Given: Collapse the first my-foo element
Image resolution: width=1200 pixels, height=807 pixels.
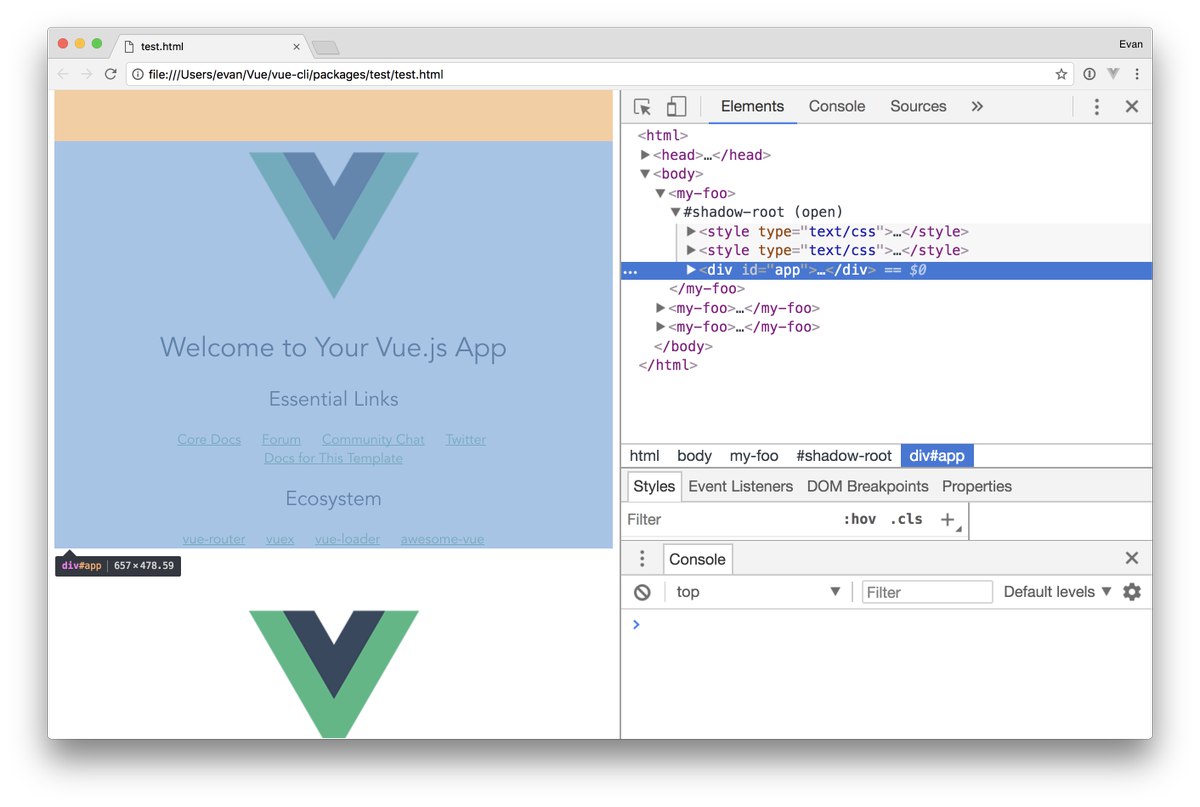Looking at the screenshot, I should [x=660, y=193].
